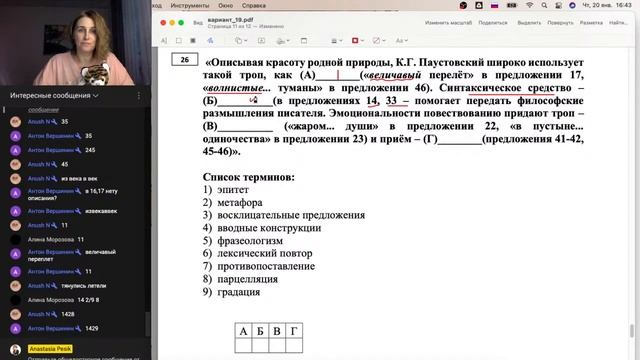The image size is (640, 360).
Task: Open the red border color dropdown
Action: [358, 41]
